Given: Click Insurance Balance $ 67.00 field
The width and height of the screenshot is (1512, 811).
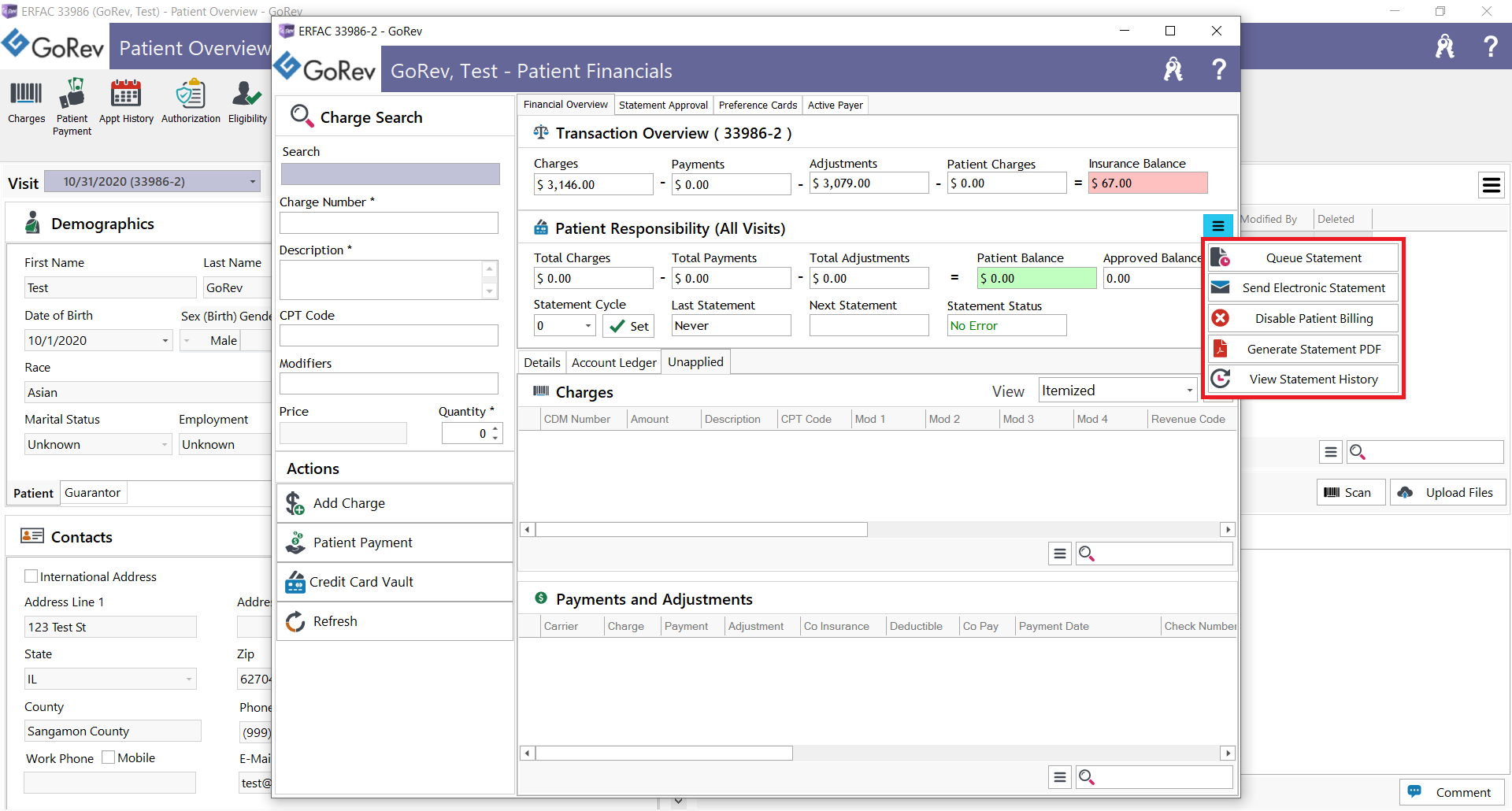Looking at the screenshot, I should click(1147, 183).
